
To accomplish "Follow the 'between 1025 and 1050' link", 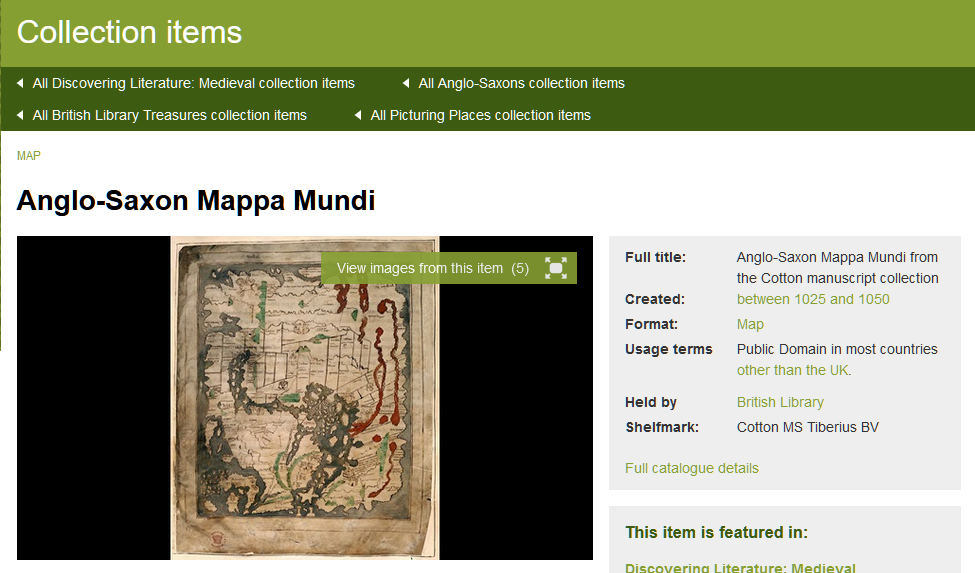I will pos(813,299).
